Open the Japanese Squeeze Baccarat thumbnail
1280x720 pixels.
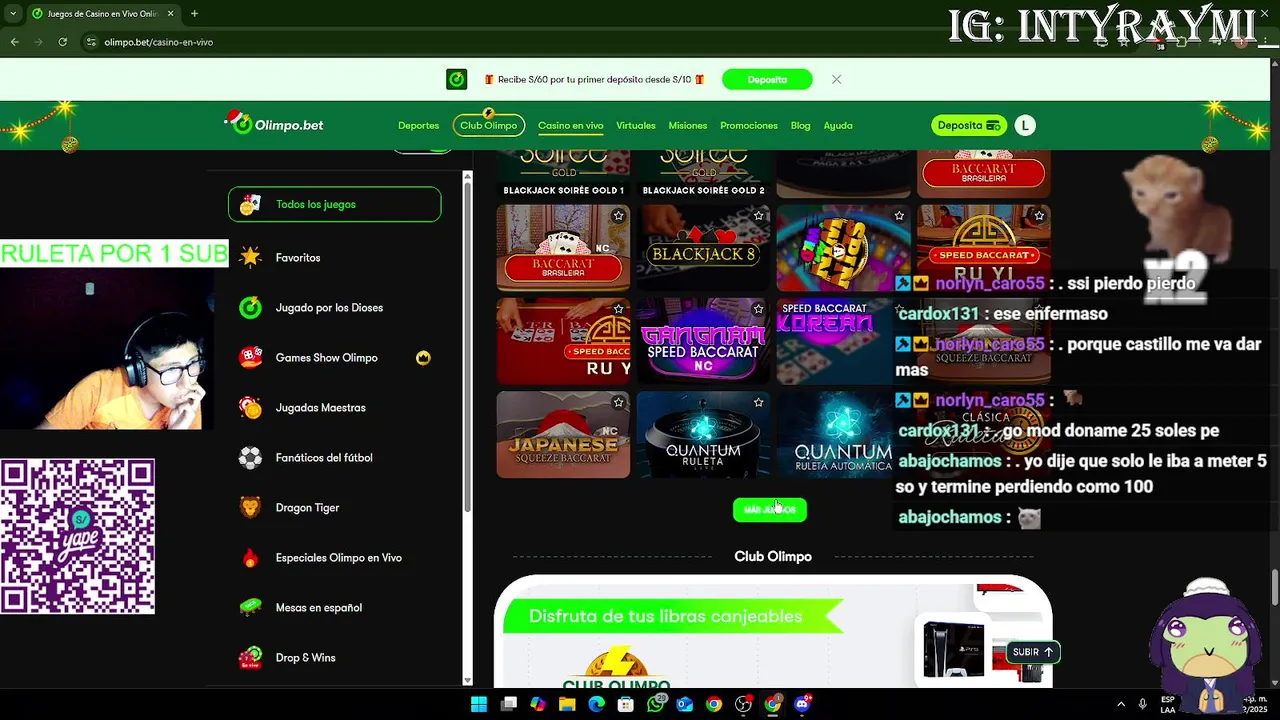pyautogui.click(x=563, y=434)
